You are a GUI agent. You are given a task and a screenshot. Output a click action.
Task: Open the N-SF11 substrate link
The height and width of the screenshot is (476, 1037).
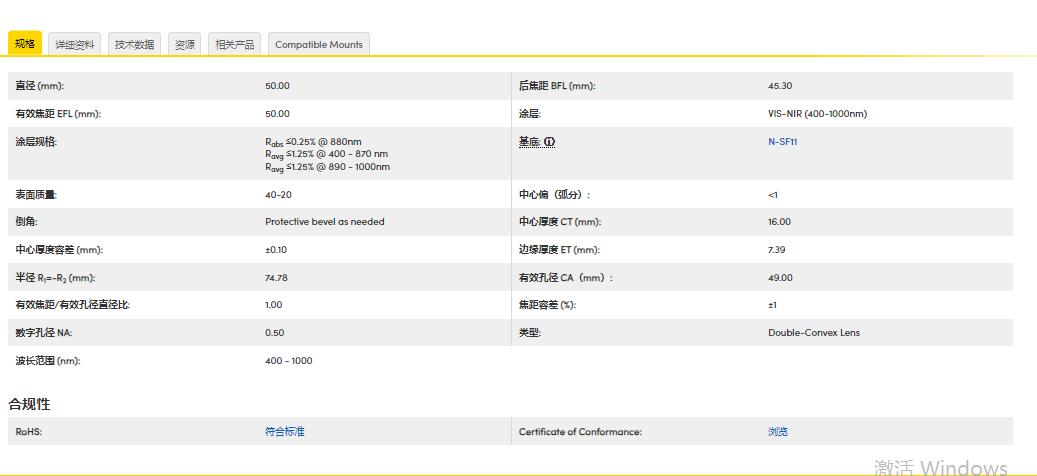(x=782, y=142)
